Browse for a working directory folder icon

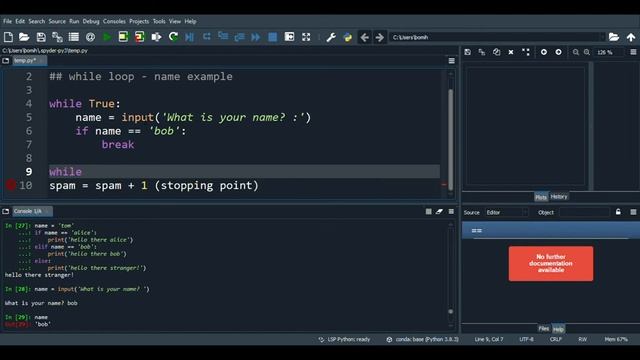pyautogui.click(x=614, y=37)
